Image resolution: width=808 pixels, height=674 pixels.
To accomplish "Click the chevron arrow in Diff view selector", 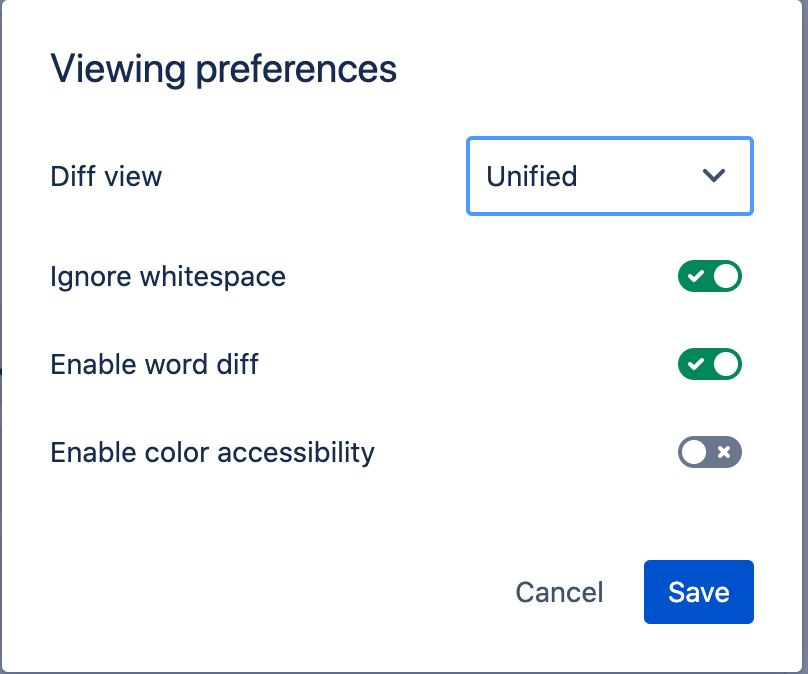I will tap(714, 176).
